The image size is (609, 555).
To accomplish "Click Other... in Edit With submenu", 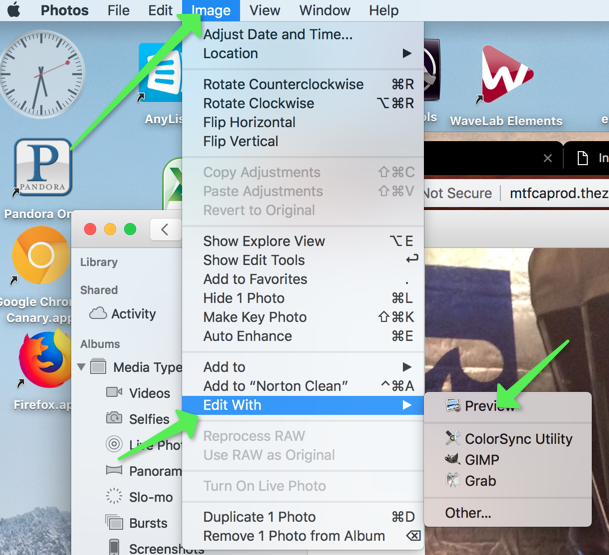I will [x=468, y=513].
